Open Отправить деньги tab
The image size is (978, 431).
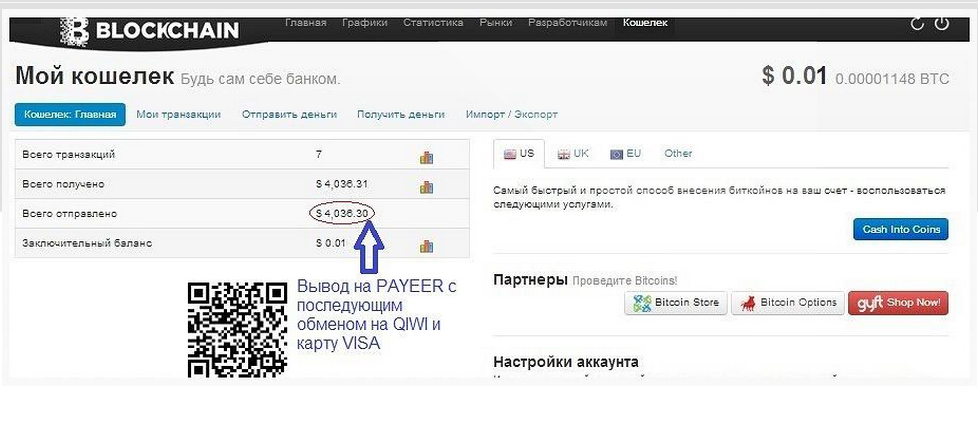tap(289, 115)
